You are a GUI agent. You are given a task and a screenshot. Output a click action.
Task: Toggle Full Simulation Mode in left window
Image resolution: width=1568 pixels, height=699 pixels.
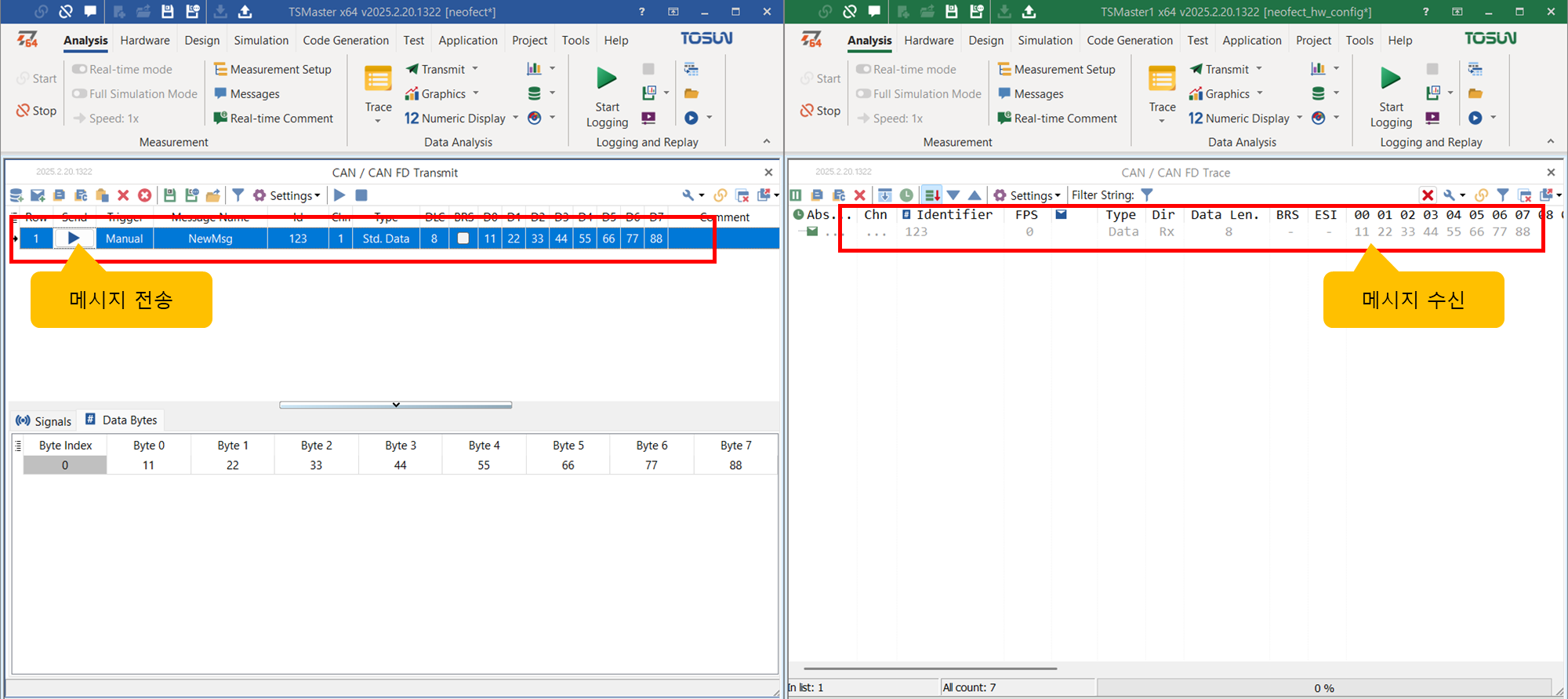135,93
